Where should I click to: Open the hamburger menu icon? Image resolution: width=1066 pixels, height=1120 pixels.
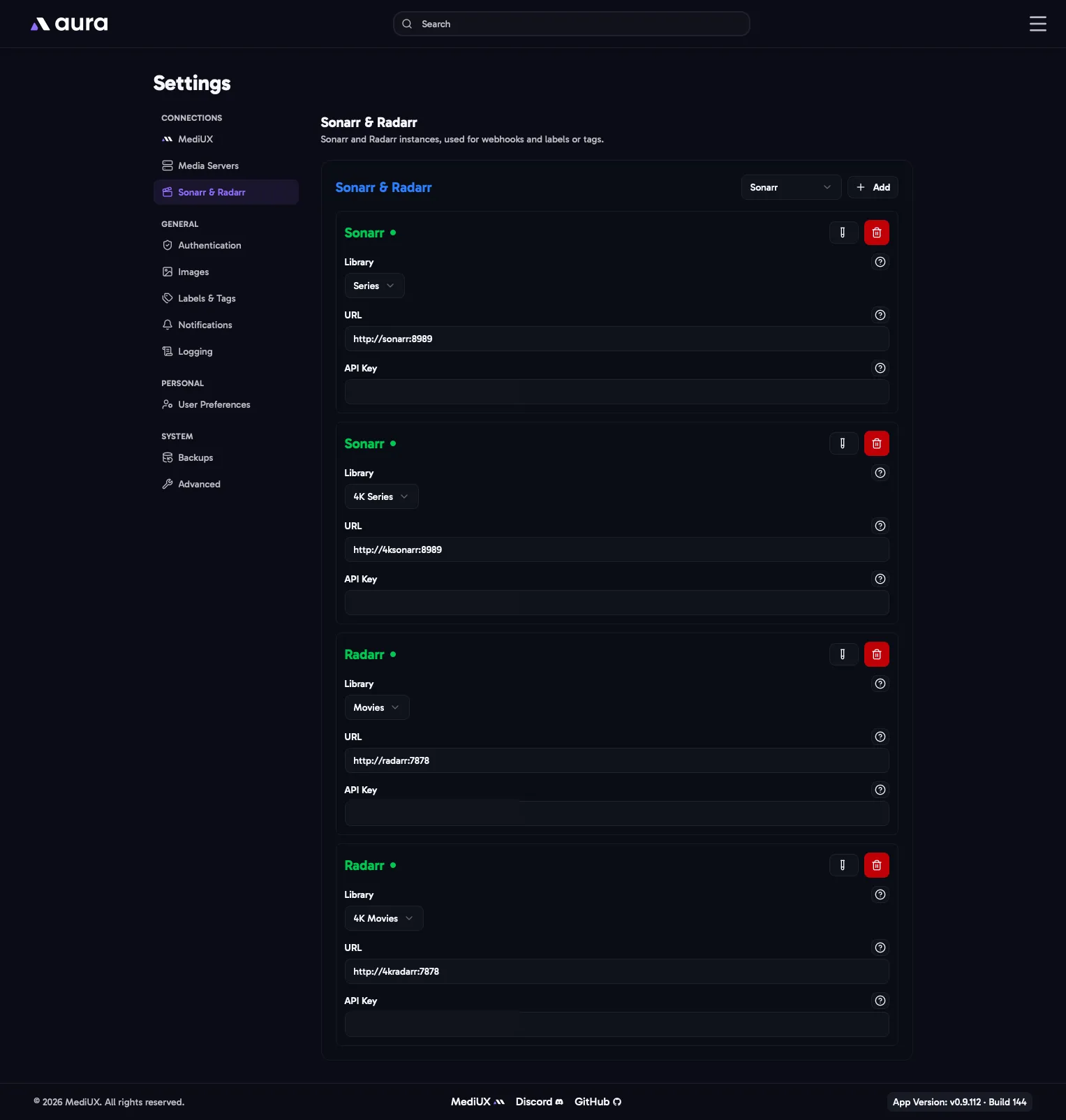click(1037, 24)
